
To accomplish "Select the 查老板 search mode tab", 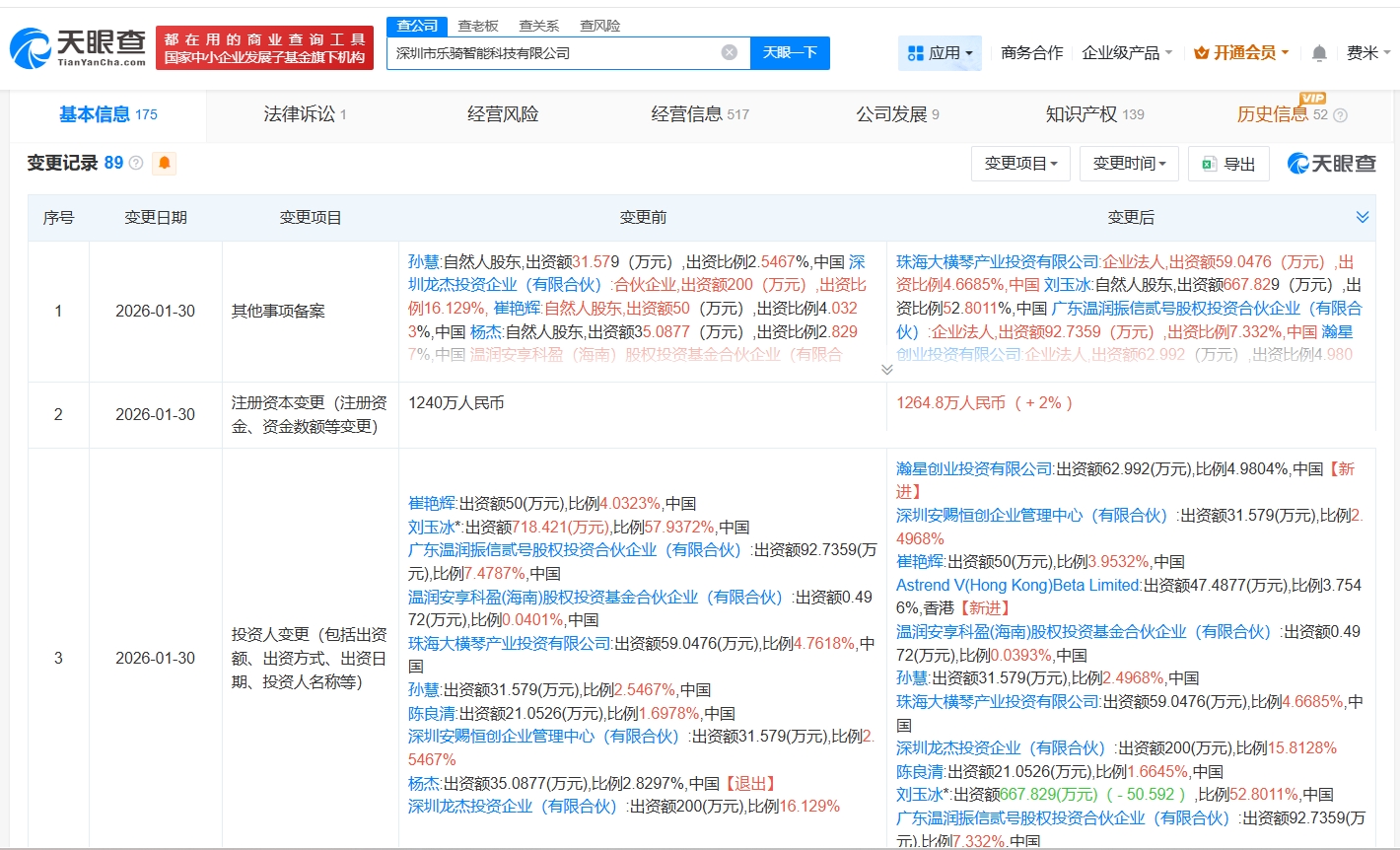I will [x=478, y=26].
